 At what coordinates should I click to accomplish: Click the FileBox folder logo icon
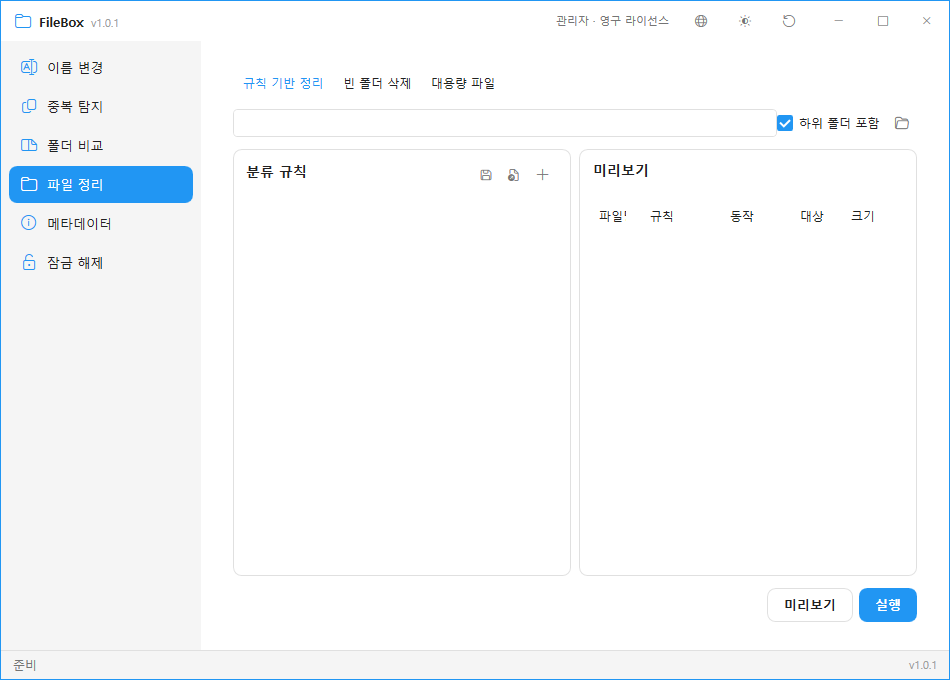[23, 22]
